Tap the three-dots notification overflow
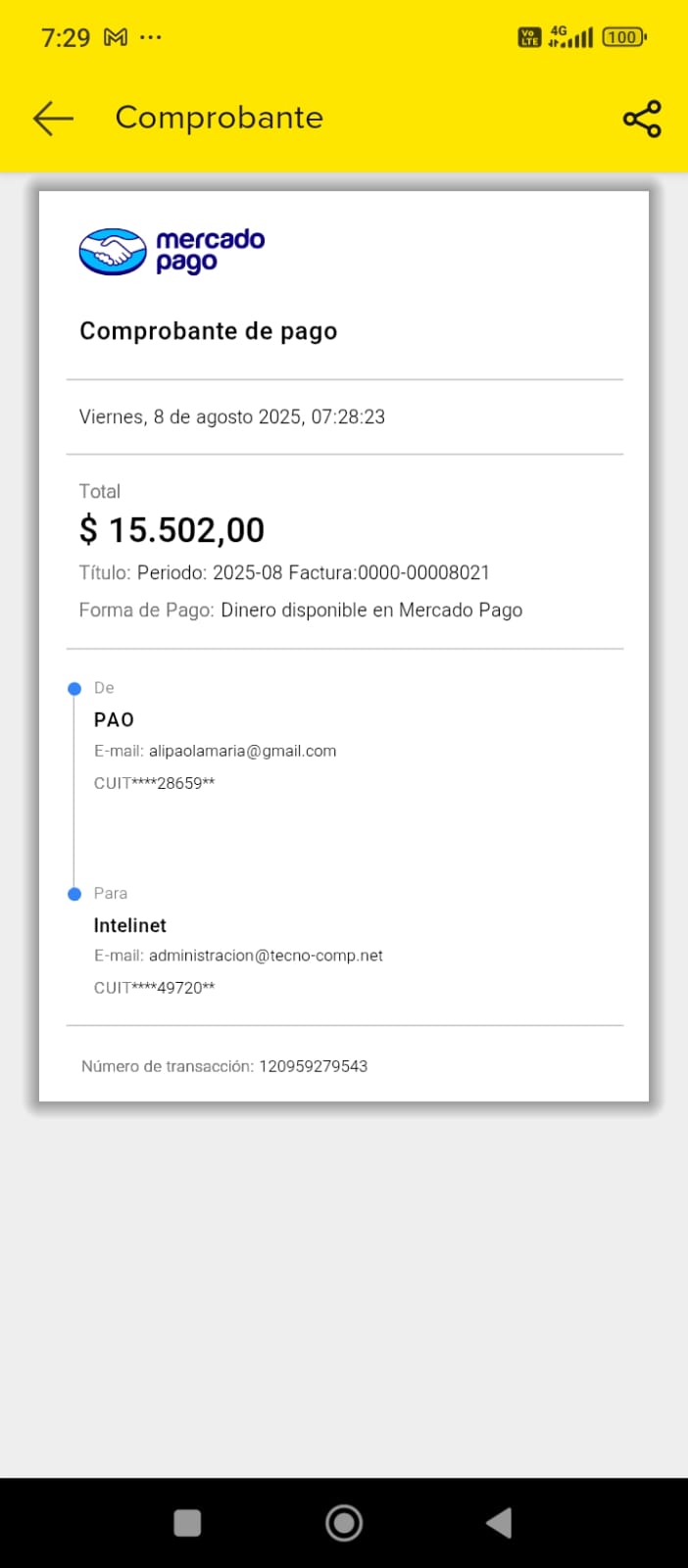This screenshot has width=688, height=1568. point(151,37)
